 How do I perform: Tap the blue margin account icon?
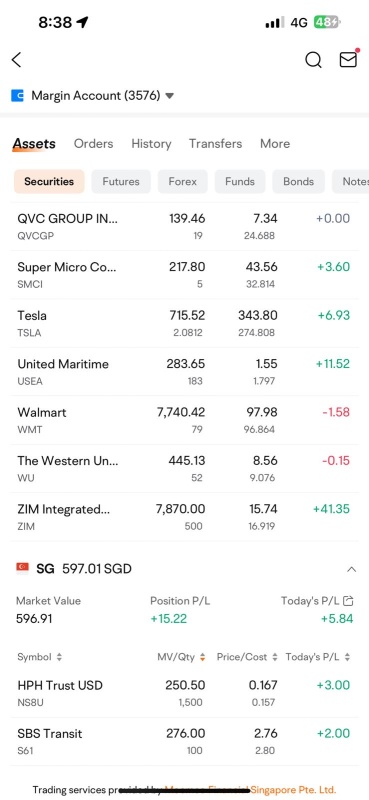[17, 95]
